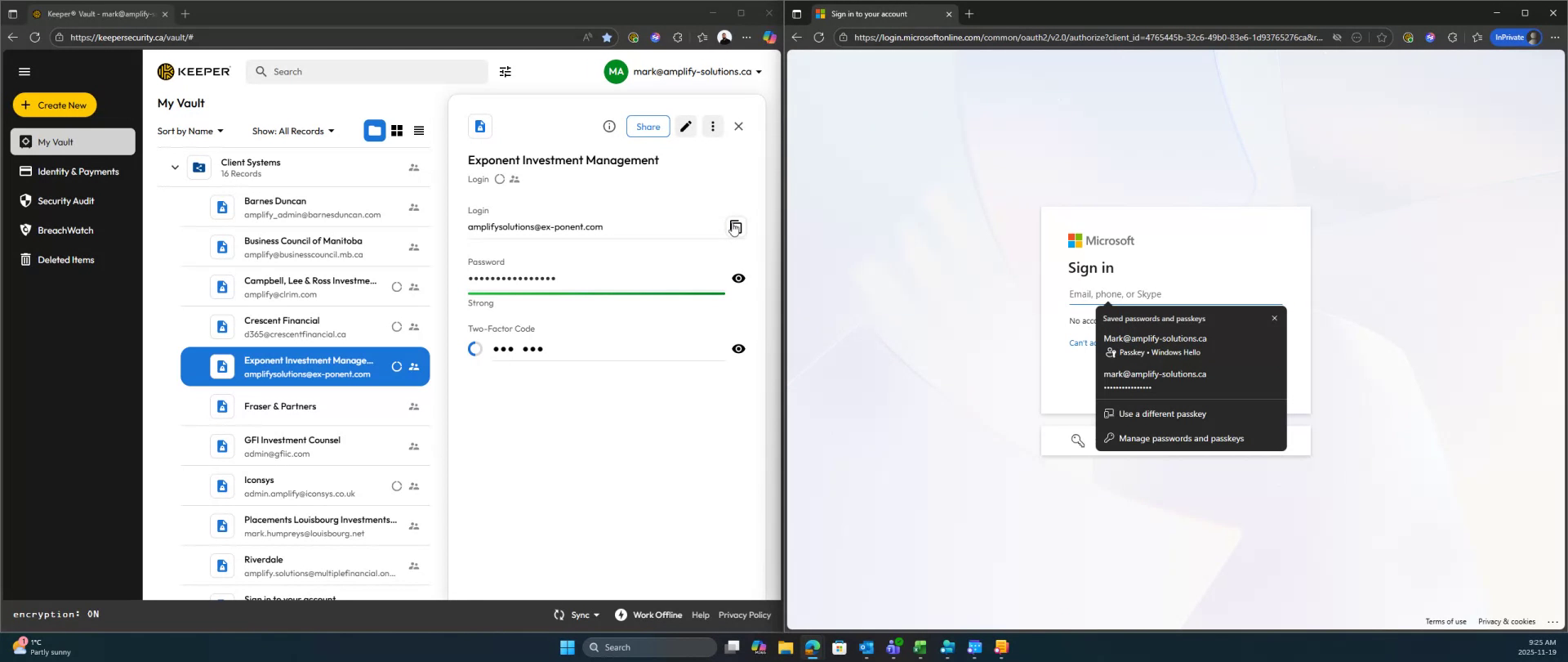Open GFI Investment Counsel record
The image size is (1568, 662).
(x=305, y=446)
